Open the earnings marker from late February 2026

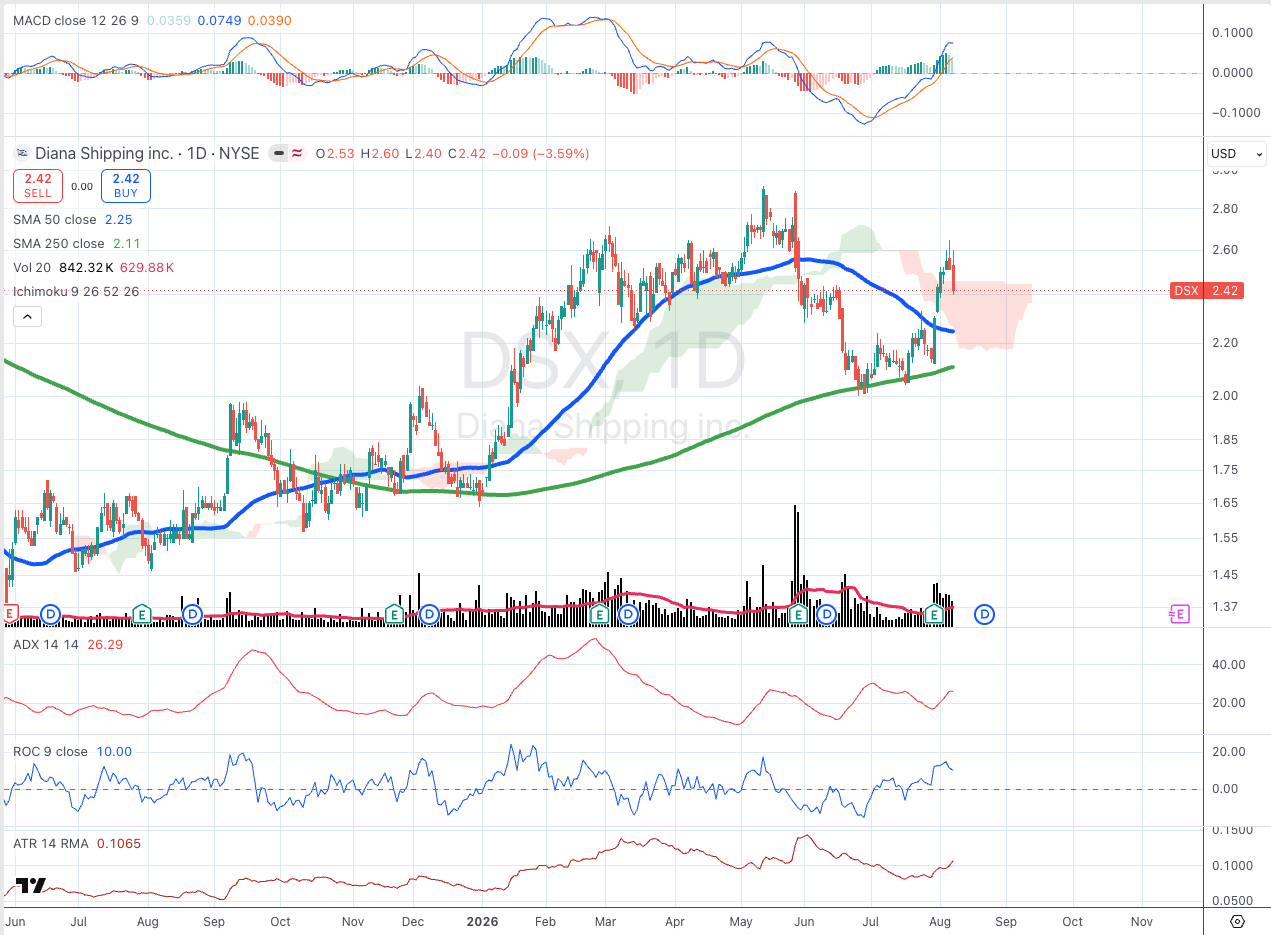coord(599,613)
